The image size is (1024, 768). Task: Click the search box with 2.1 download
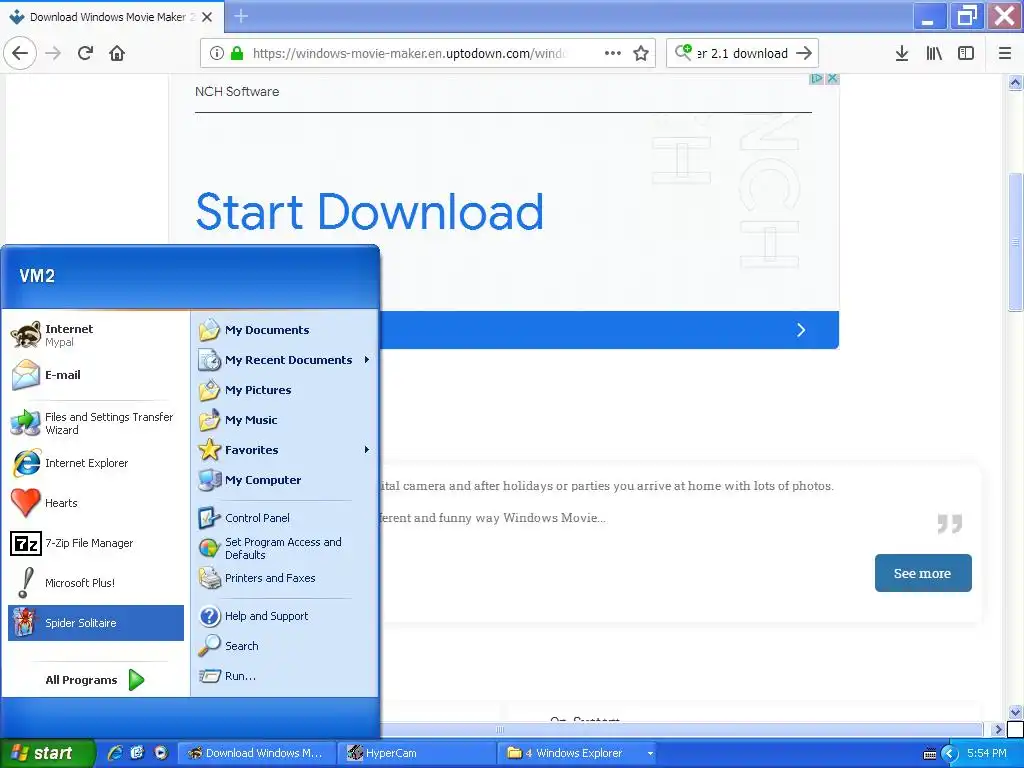pyautogui.click(x=742, y=53)
